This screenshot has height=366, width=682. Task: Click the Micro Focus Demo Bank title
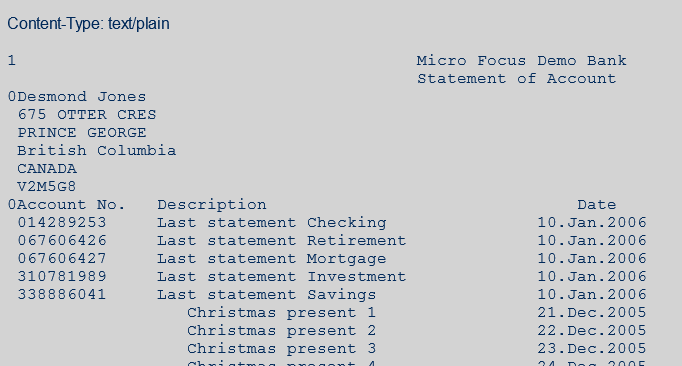[x=522, y=60]
